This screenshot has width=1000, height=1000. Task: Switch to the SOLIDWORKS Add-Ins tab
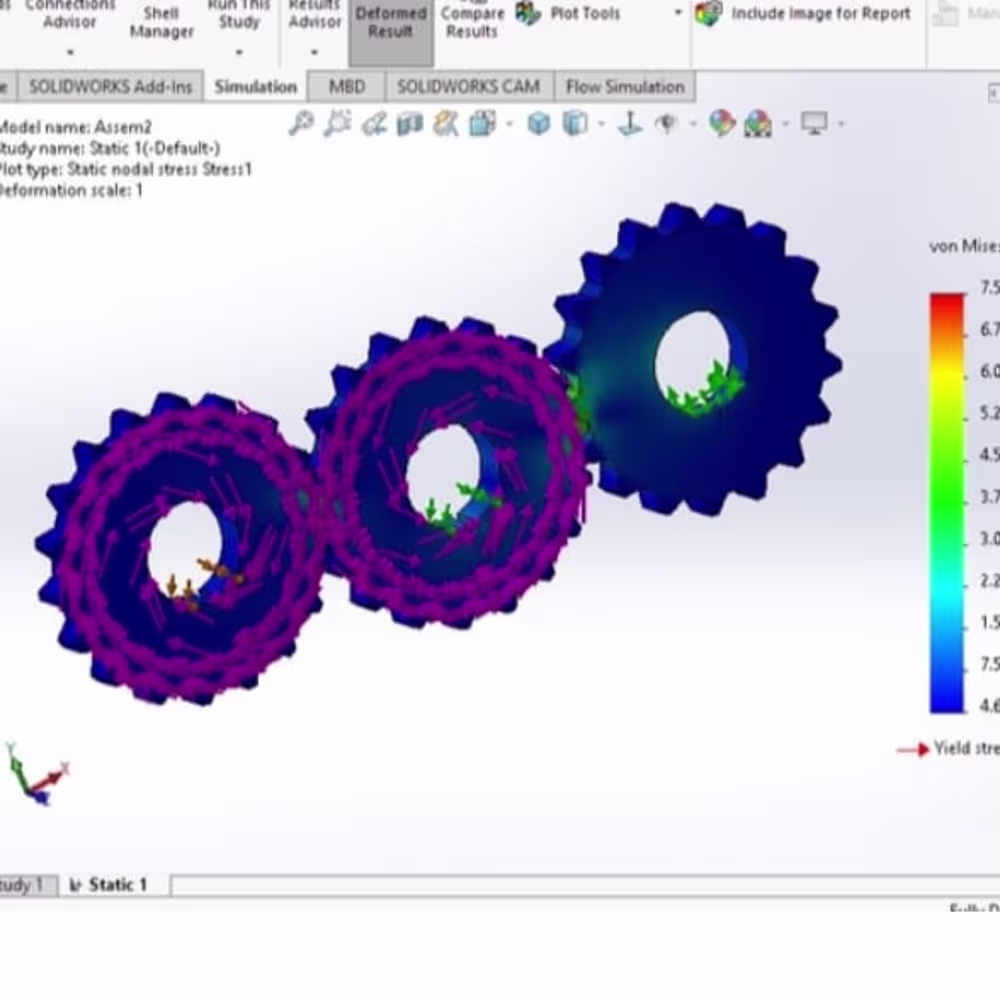110,87
